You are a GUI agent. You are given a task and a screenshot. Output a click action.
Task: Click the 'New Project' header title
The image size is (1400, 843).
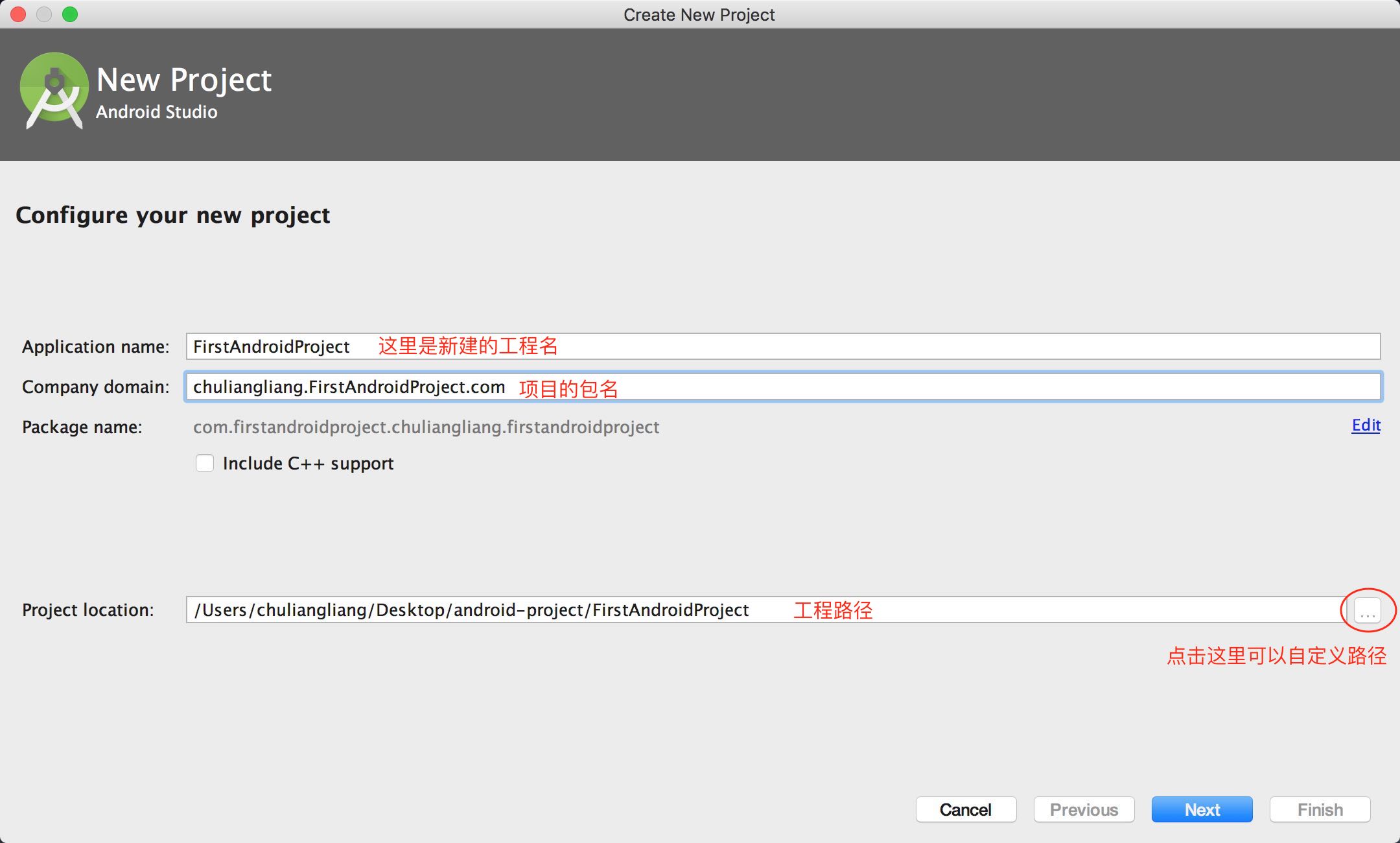pos(183,80)
